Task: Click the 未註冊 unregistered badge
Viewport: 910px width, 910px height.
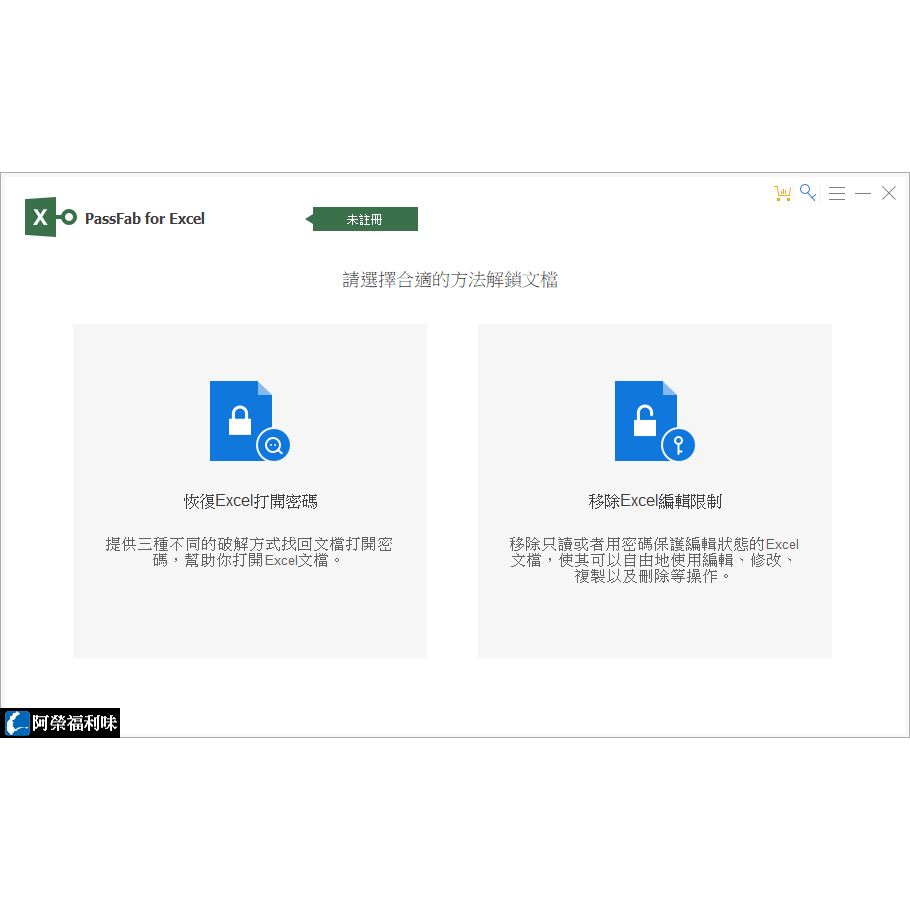Action: point(362,219)
